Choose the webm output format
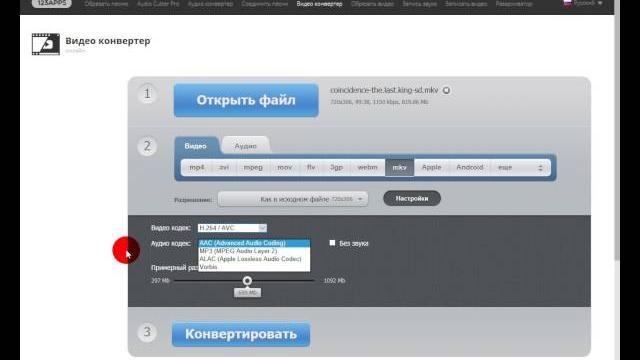This screenshot has width=640, height=360. (367, 167)
